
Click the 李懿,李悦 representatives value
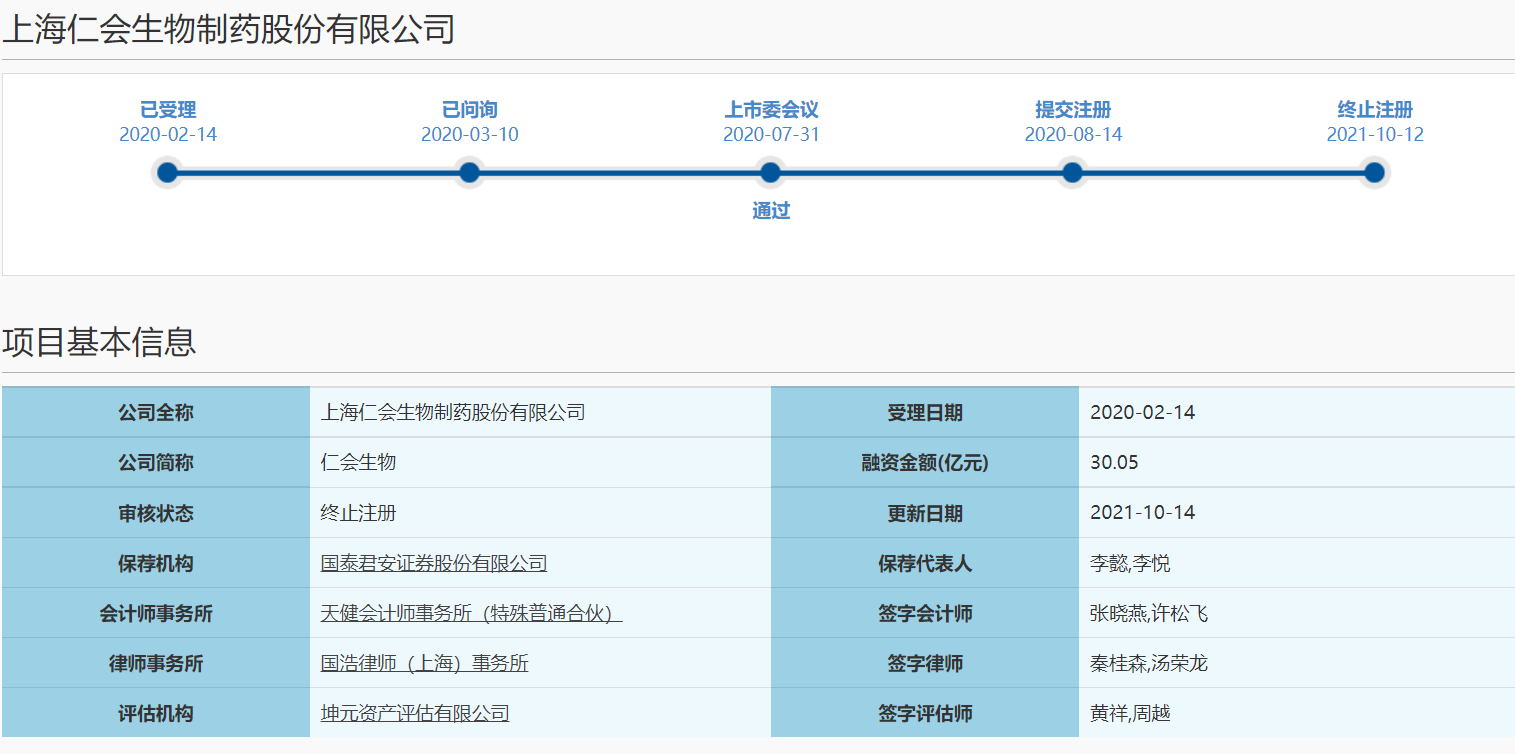[1130, 563]
